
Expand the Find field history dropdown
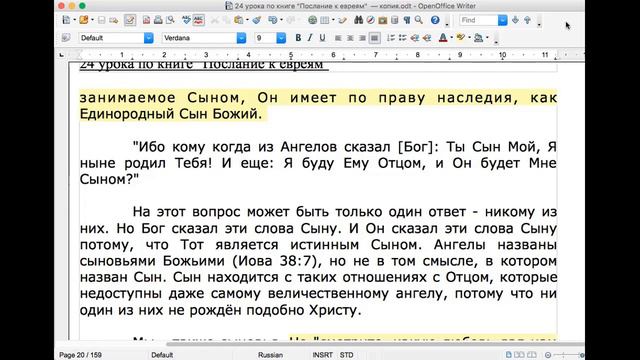pyautogui.click(x=502, y=20)
